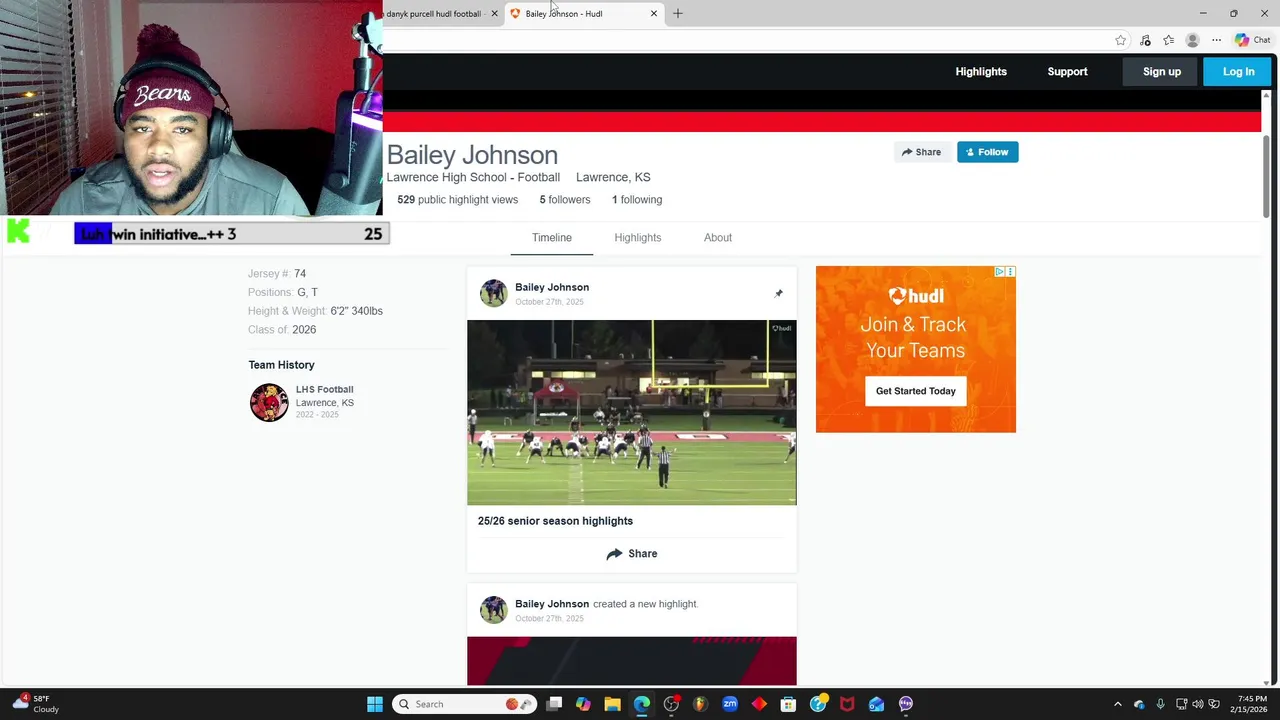The height and width of the screenshot is (720, 1280).
Task: Open Task View on the taskbar
Action: click(x=555, y=704)
